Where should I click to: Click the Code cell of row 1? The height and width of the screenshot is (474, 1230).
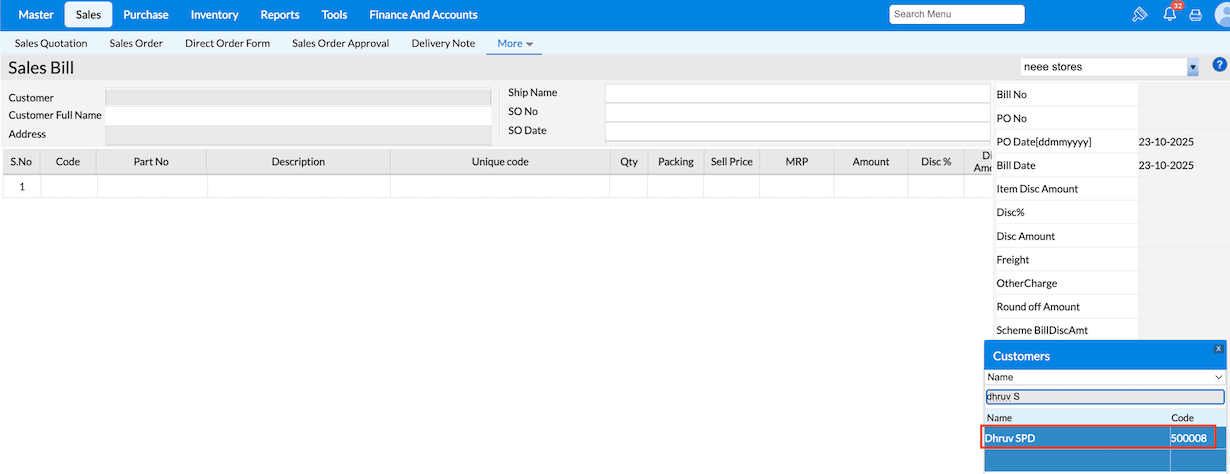(68, 187)
